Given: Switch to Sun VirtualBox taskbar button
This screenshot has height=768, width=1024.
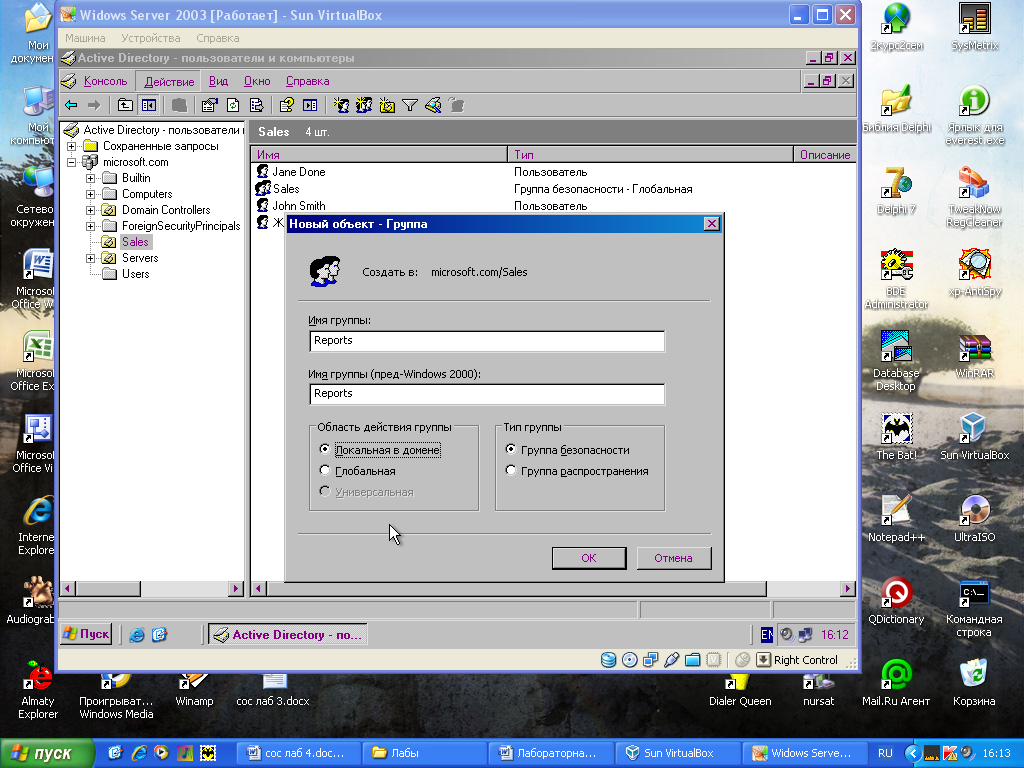Looking at the screenshot, I should pyautogui.click(x=679, y=753).
